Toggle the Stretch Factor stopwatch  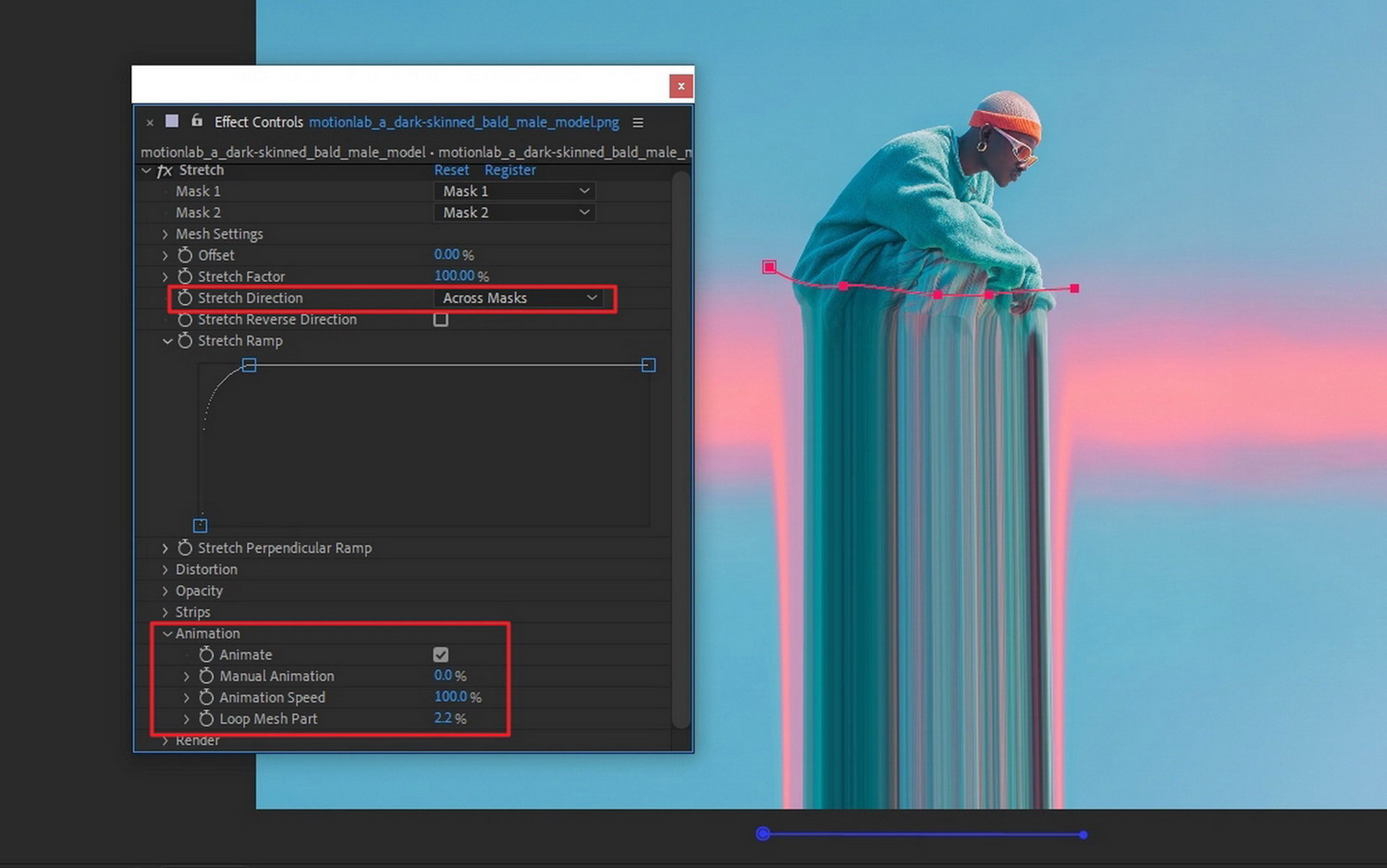click(185, 275)
